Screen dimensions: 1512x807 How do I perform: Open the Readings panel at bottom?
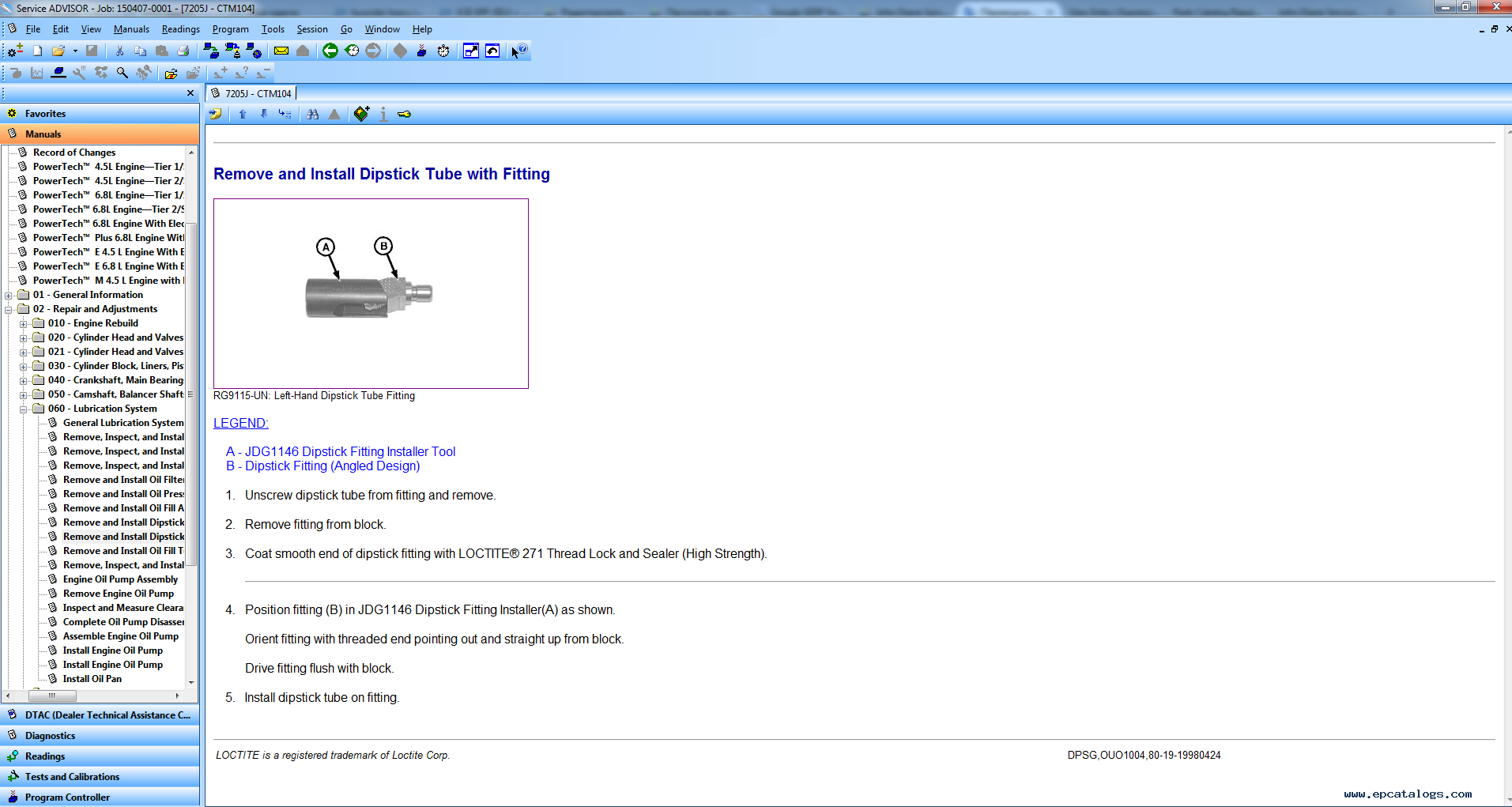pyautogui.click(x=100, y=756)
